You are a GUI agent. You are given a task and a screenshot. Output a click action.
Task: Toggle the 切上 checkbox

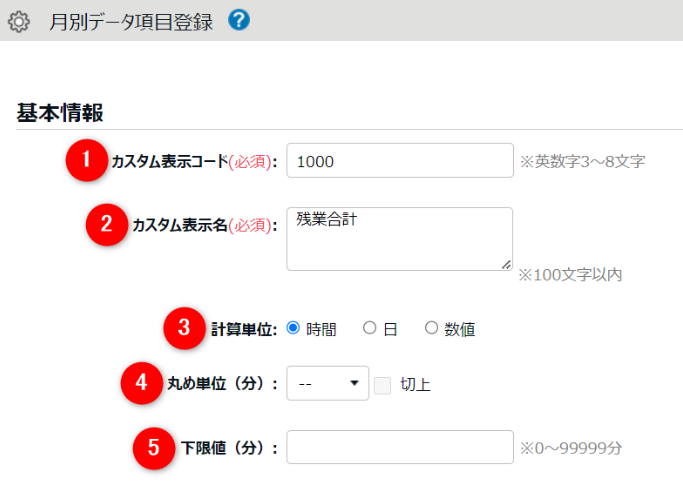[381, 384]
